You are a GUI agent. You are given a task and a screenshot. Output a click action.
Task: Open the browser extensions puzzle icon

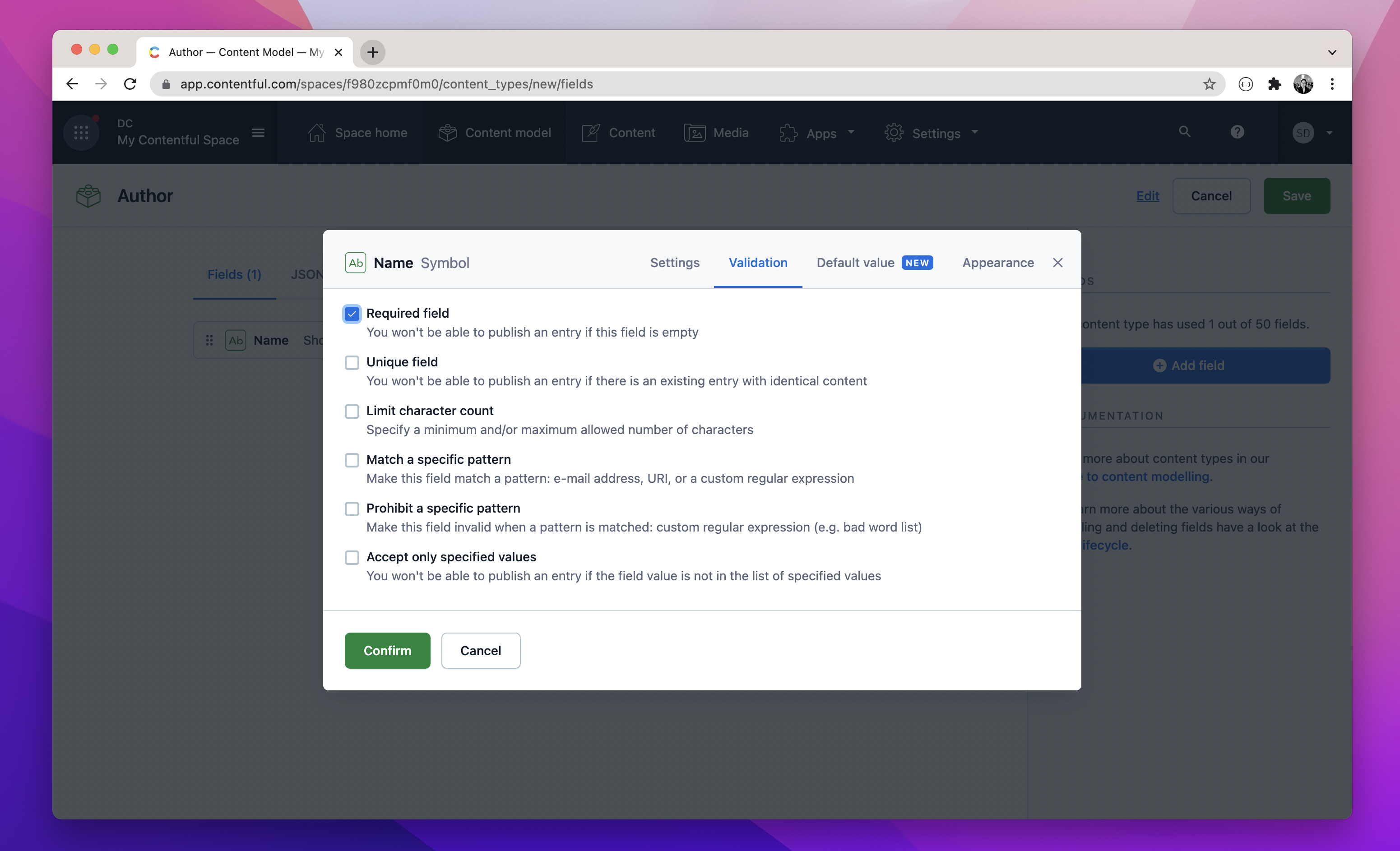tap(1274, 84)
